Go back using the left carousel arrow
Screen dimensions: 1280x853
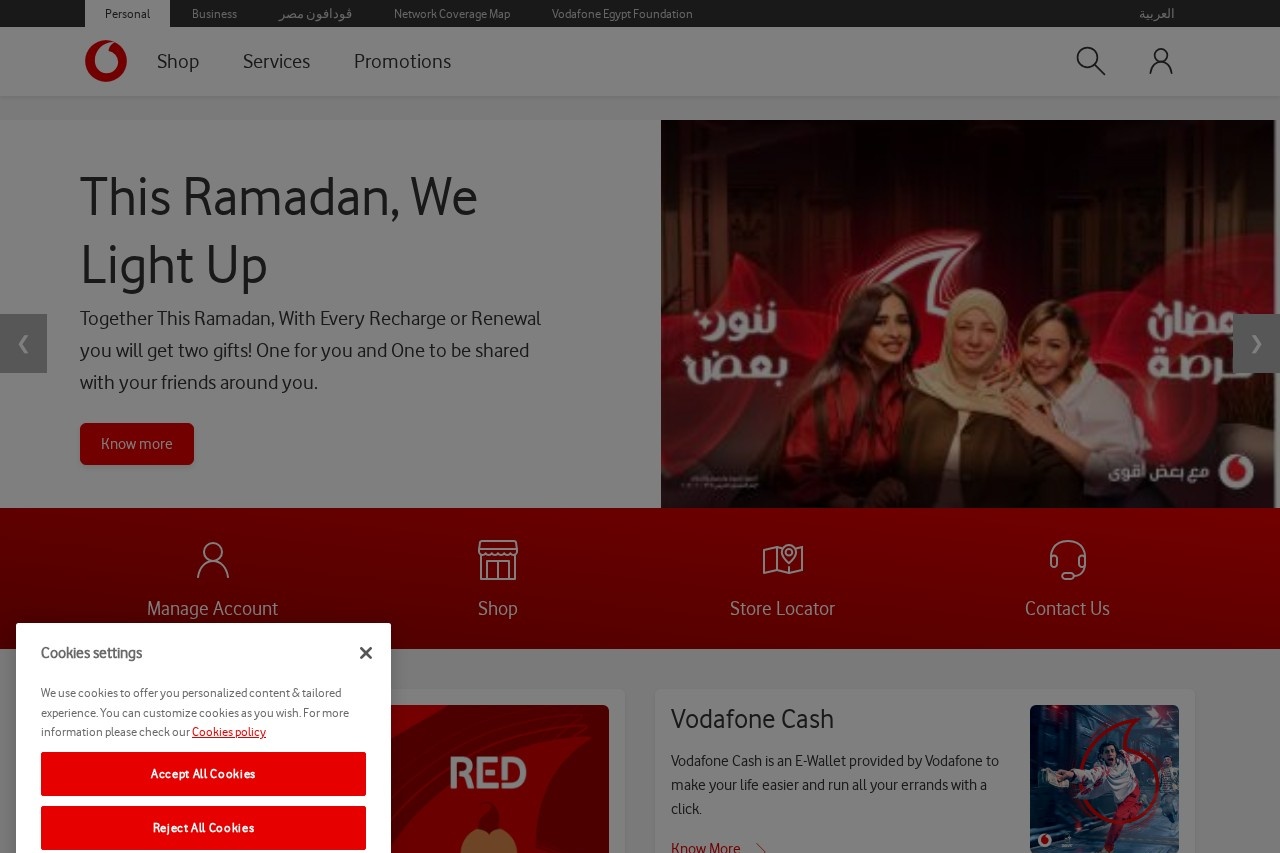[23, 343]
